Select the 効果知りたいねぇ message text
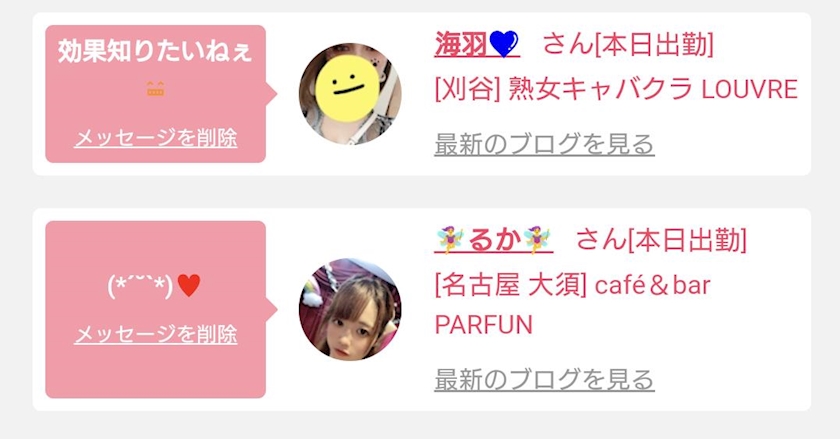This screenshot has width=840, height=439. click(x=155, y=51)
